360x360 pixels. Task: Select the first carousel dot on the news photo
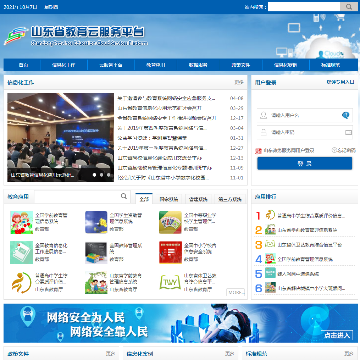pos(94,174)
